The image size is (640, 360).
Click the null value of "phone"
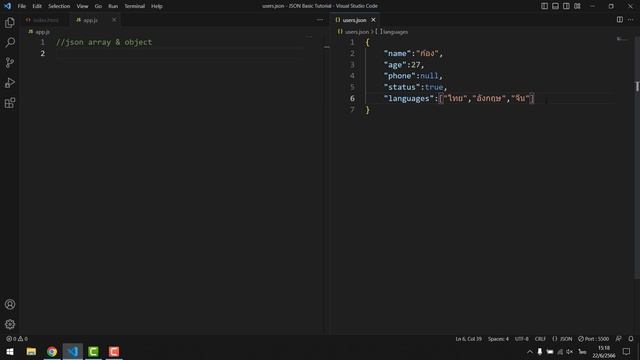pos(429,76)
